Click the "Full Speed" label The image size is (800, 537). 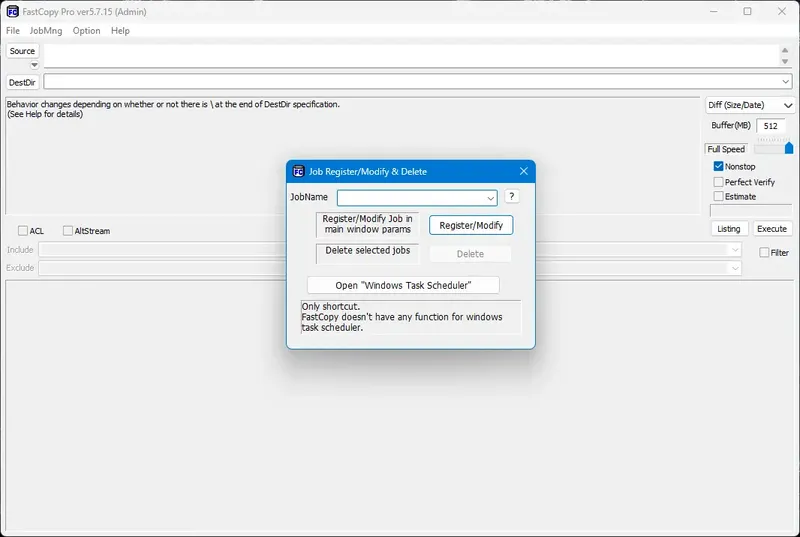[x=726, y=149]
